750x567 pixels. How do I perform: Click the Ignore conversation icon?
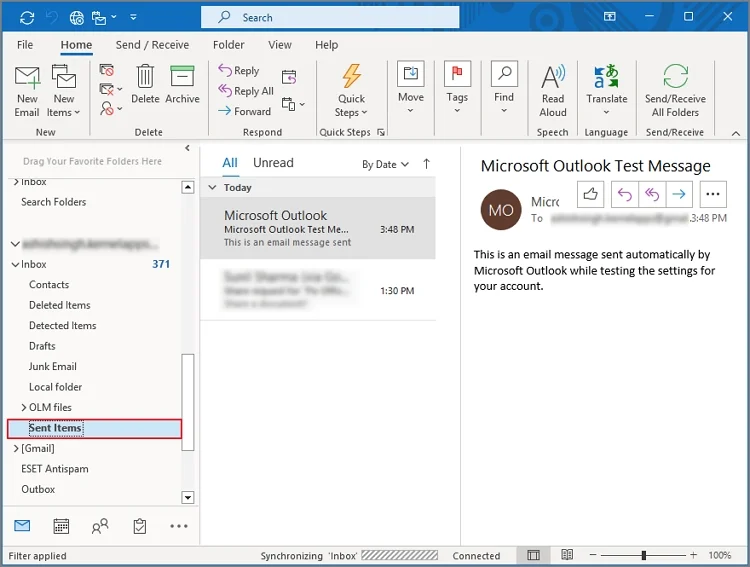[x=106, y=70]
